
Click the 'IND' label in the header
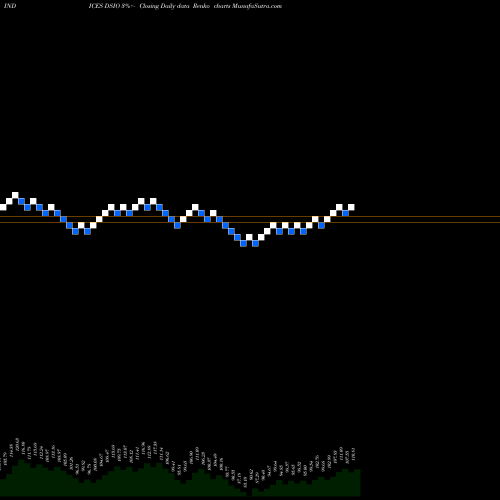10,6
